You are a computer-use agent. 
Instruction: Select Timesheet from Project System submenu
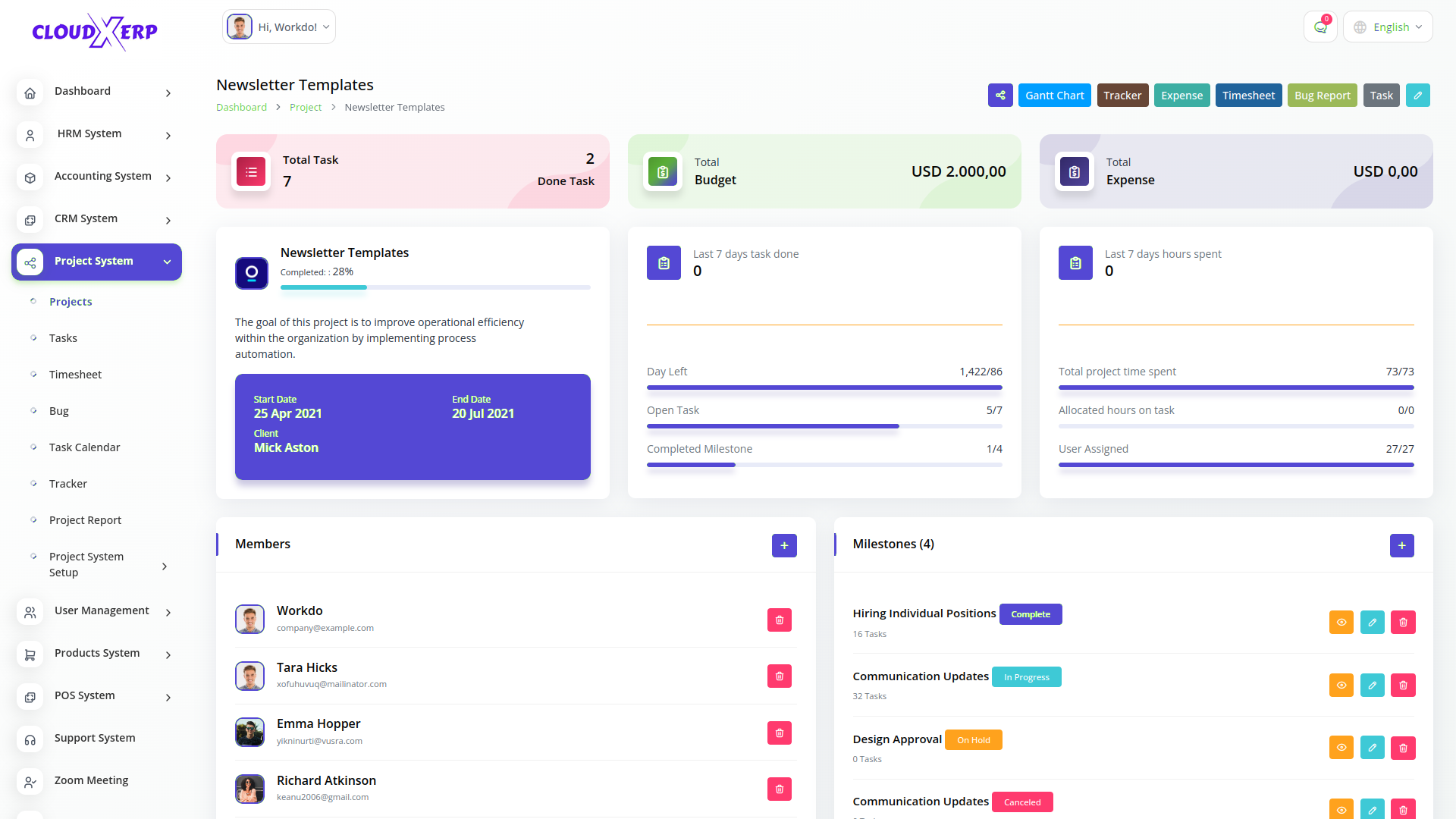(x=75, y=375)
